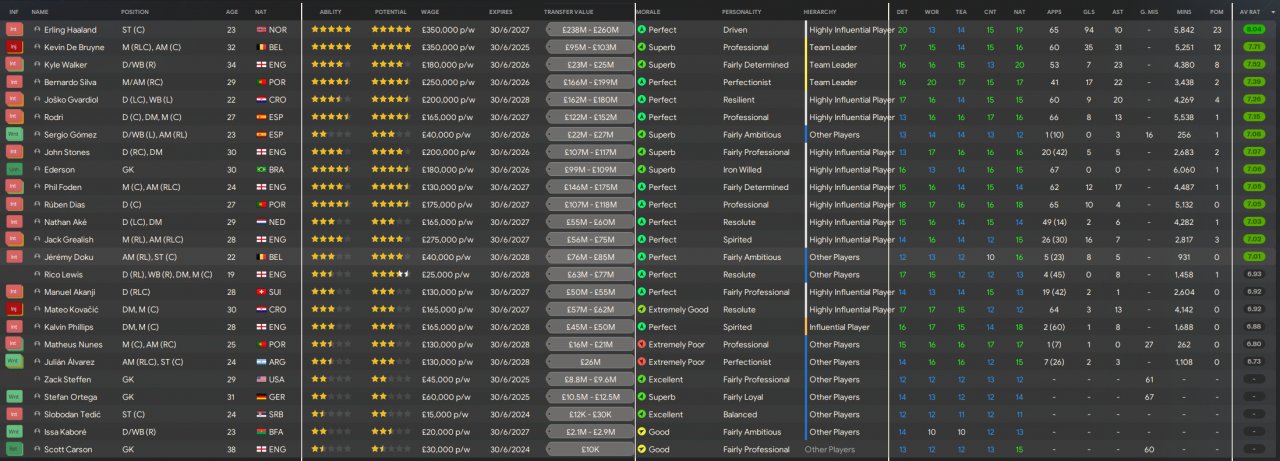Sort by the HIERARCHY column header
This screenshot has height=461, width=1280.
pyautogui.click(x=820, y=11)
